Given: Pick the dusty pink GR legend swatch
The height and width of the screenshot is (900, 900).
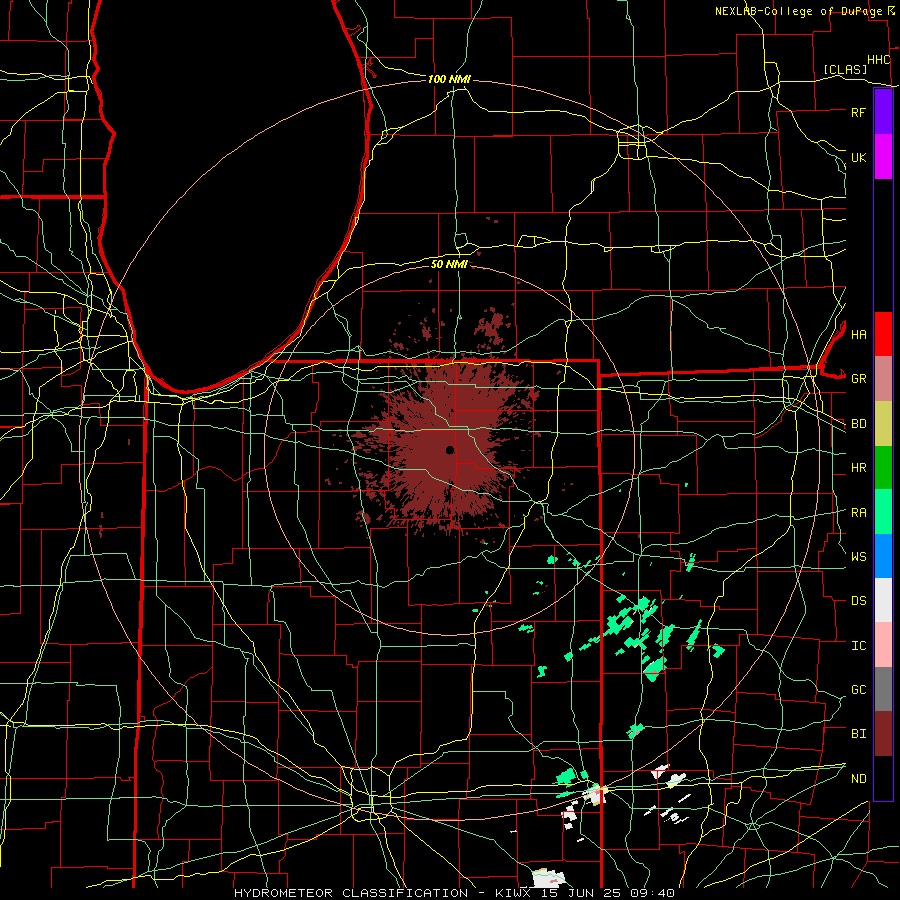Looking at the screenshot, I should tap(883, 379).
